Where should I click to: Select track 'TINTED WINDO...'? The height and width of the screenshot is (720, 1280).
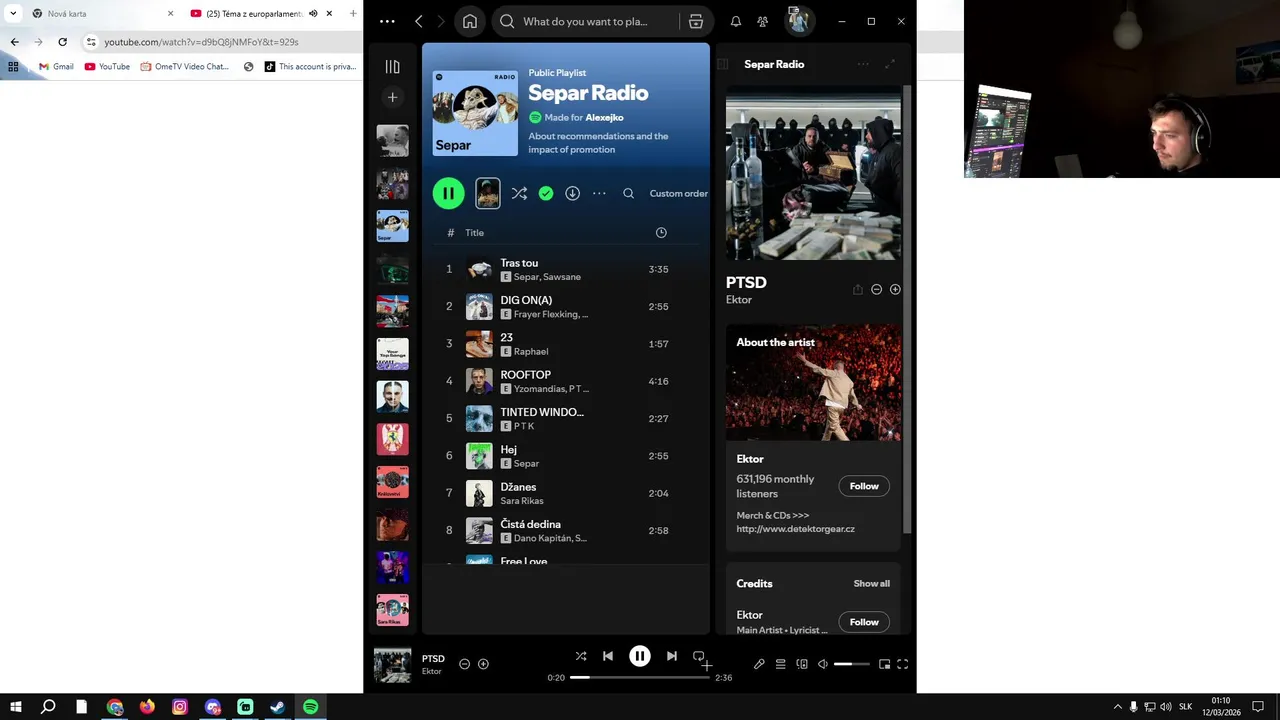566,418
